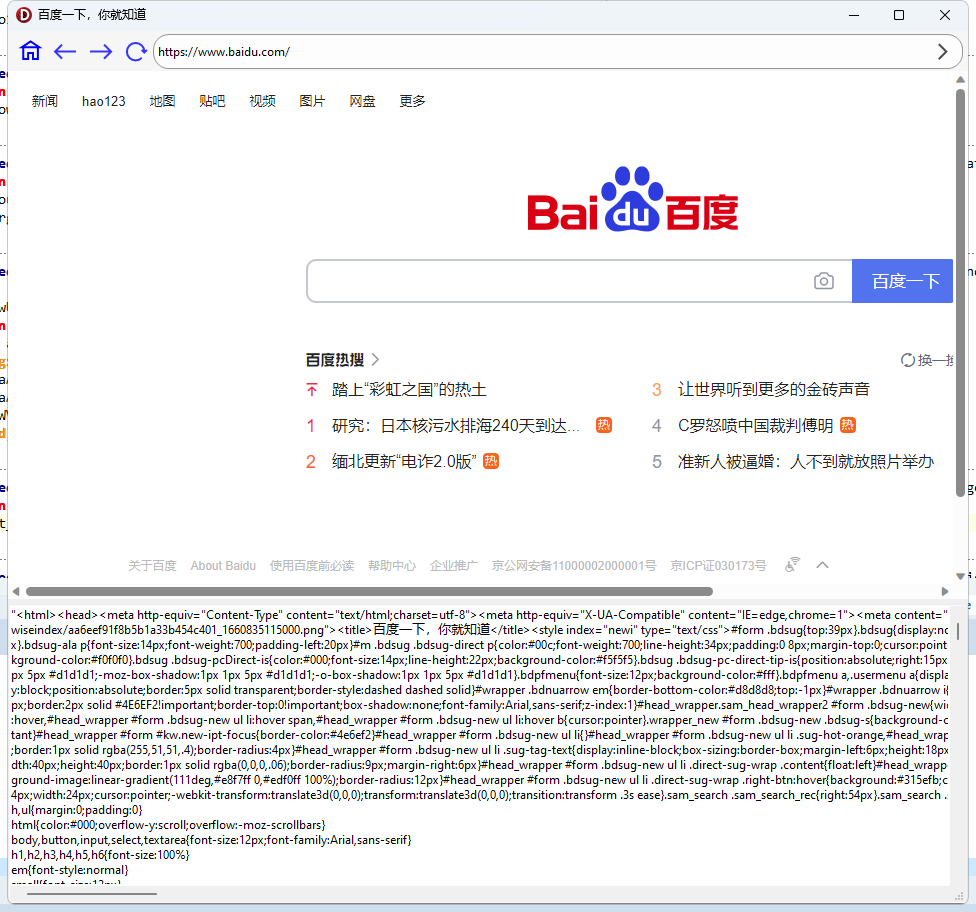Click inside the Baidu search box
976x912 pixels.
click(560, 281)
